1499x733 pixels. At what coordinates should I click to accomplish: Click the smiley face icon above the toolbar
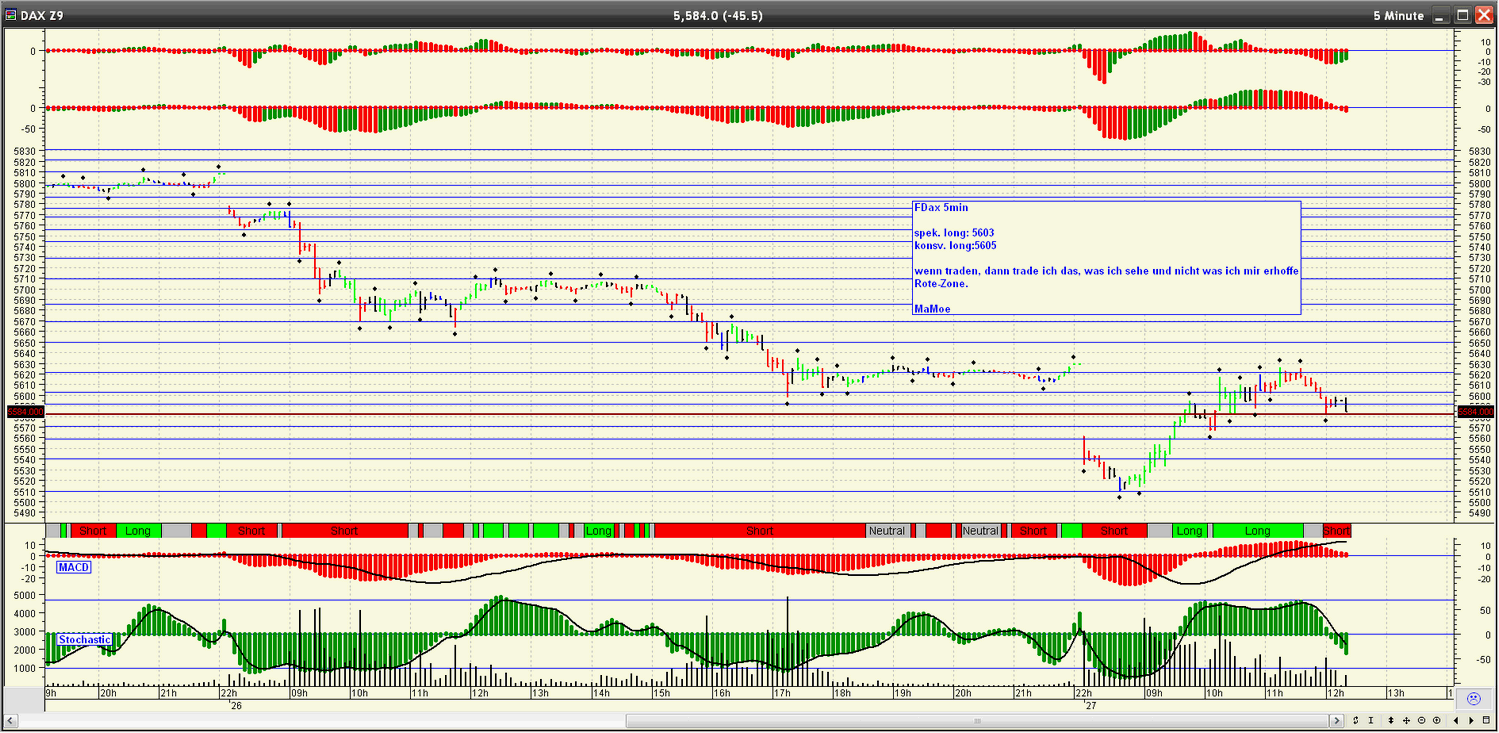(1475, 697)
